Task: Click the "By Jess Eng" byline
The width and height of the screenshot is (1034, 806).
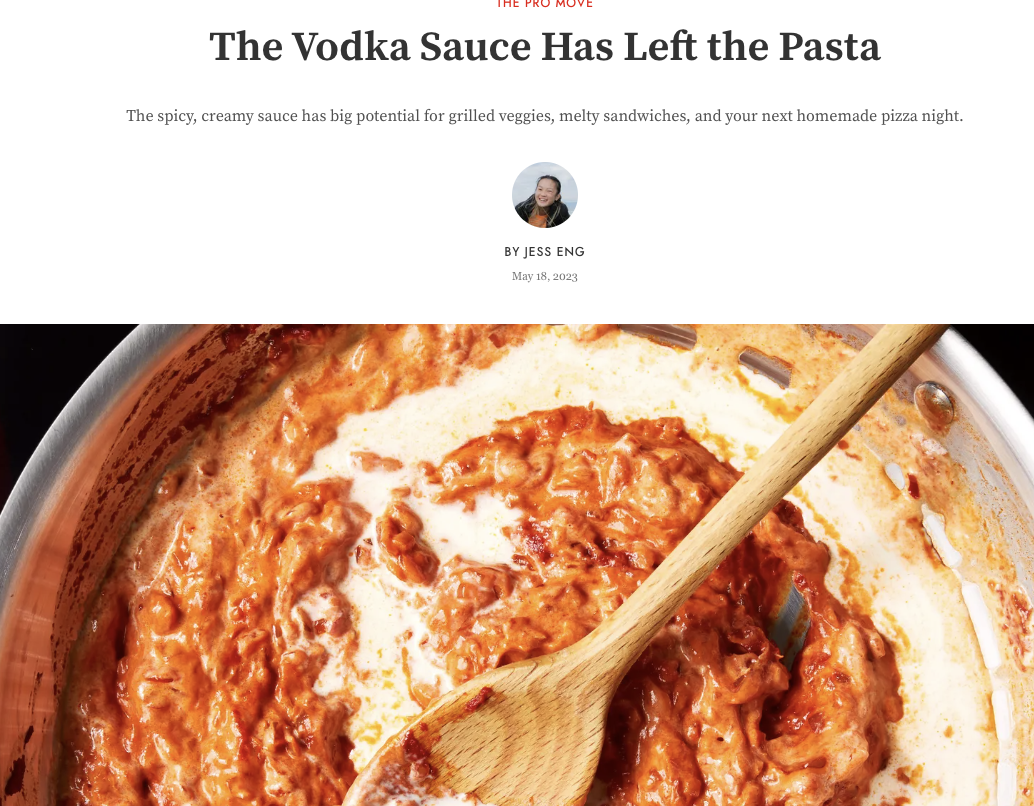Action: pos(545,252)
